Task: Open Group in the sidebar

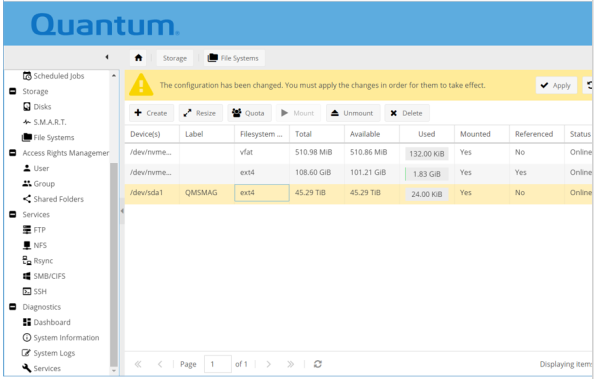Action: tap(39, 184)
